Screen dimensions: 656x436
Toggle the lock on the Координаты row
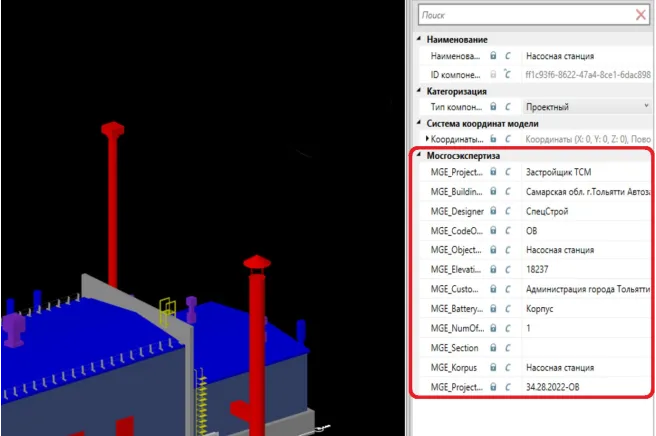494,139
